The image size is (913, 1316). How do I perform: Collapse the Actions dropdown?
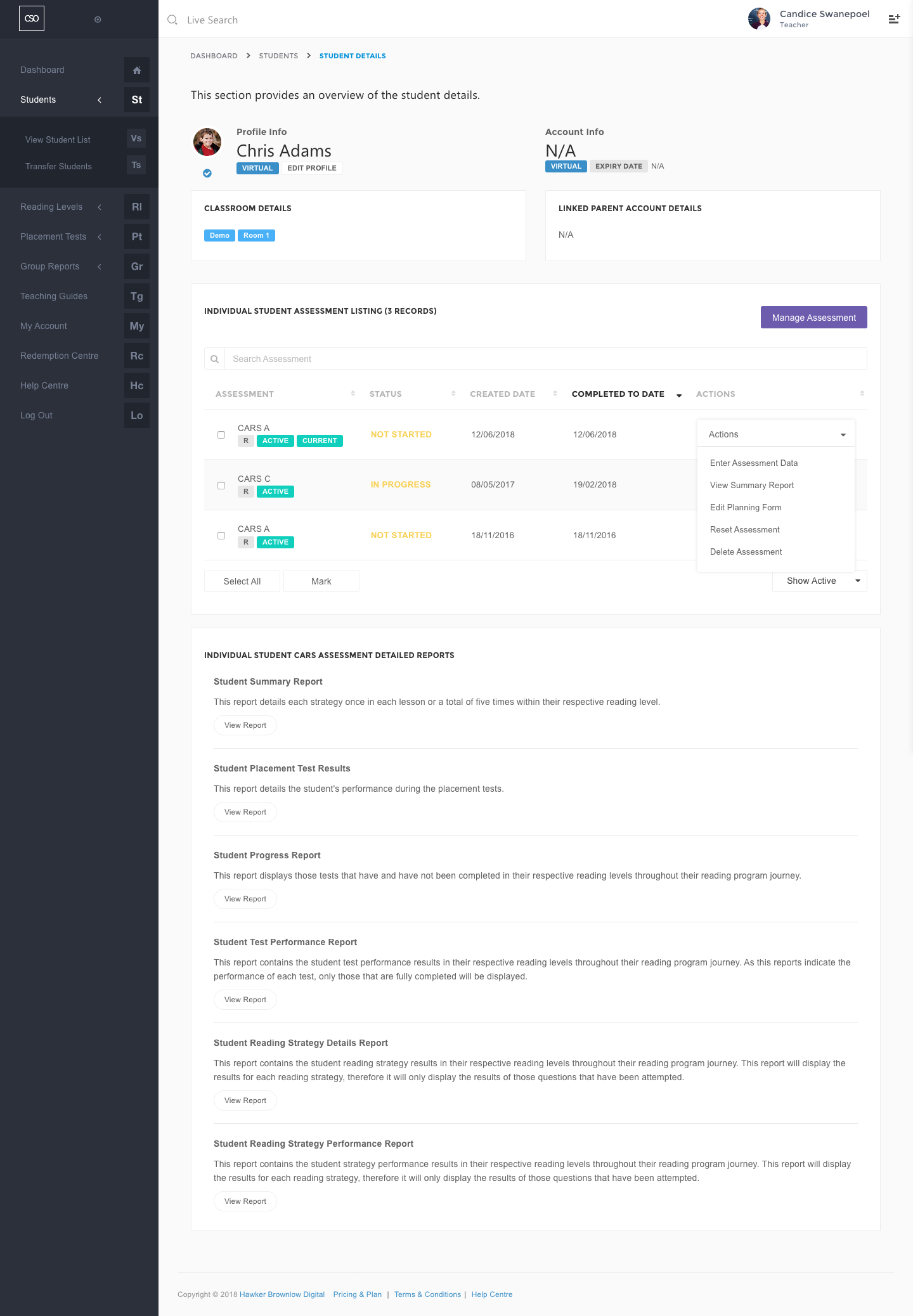click(776, 434)
